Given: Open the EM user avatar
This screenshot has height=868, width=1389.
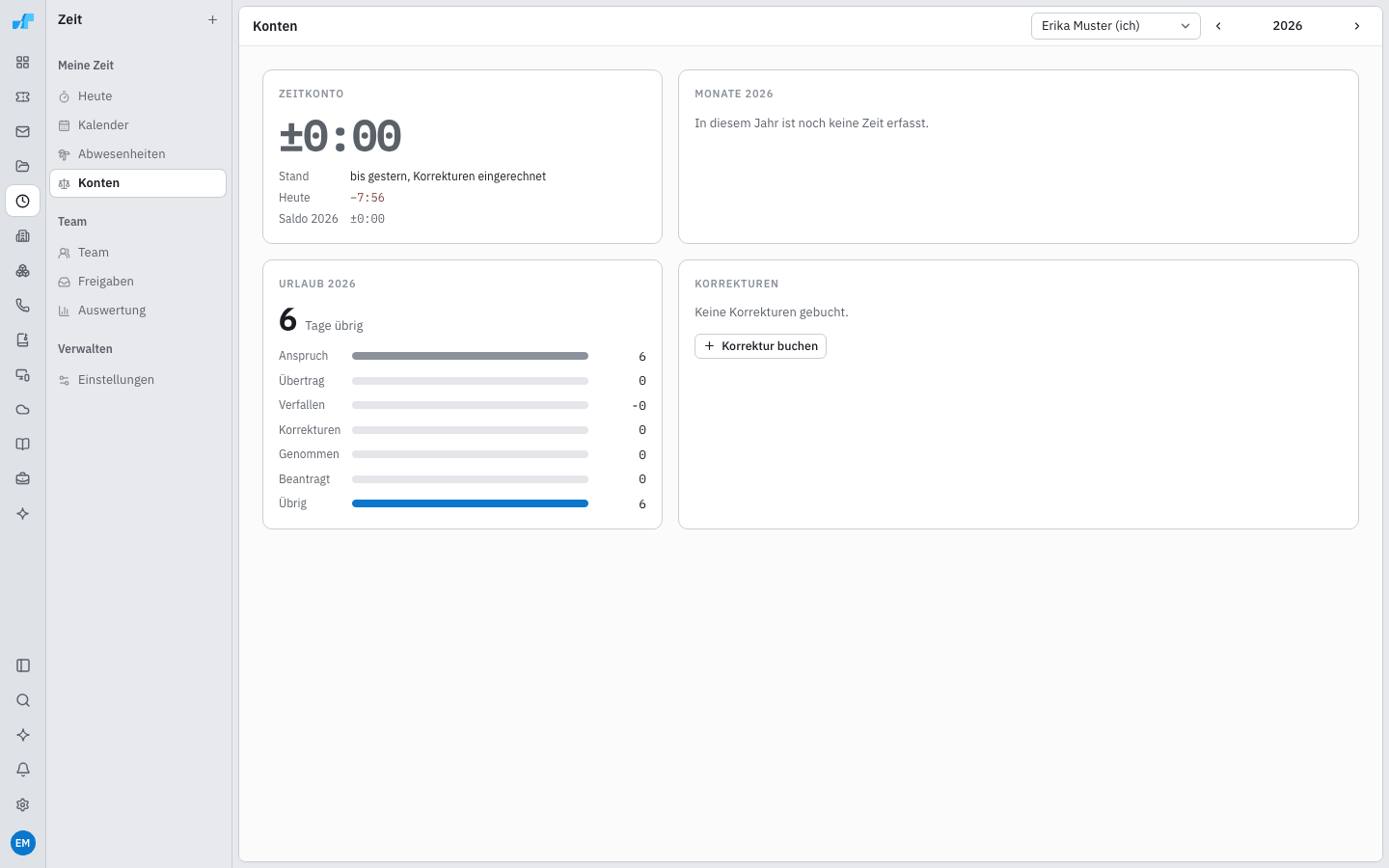Looking at the screenshot, I should pyautogui.click(x=23, y=843).
